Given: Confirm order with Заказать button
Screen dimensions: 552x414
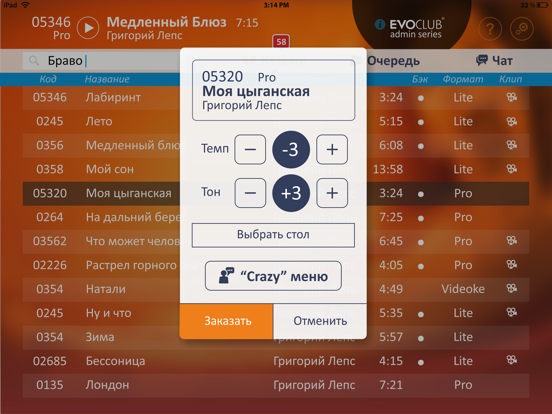Looking at the screenshot, I should click(x=226, y=321).
